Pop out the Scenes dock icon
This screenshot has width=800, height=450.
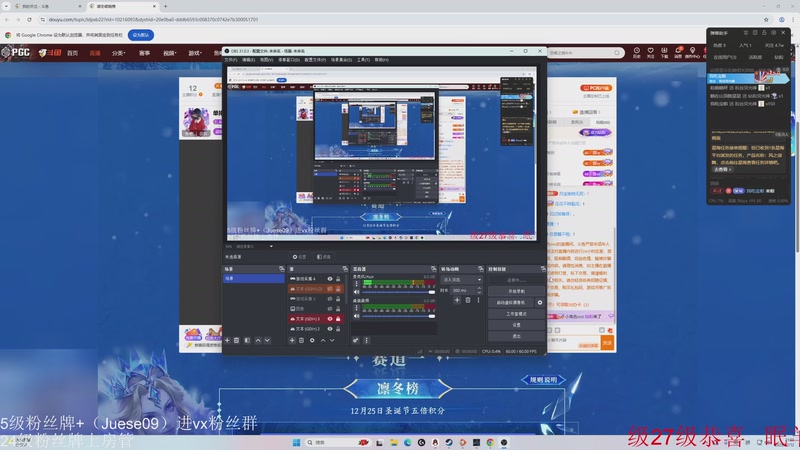(282, 269)
